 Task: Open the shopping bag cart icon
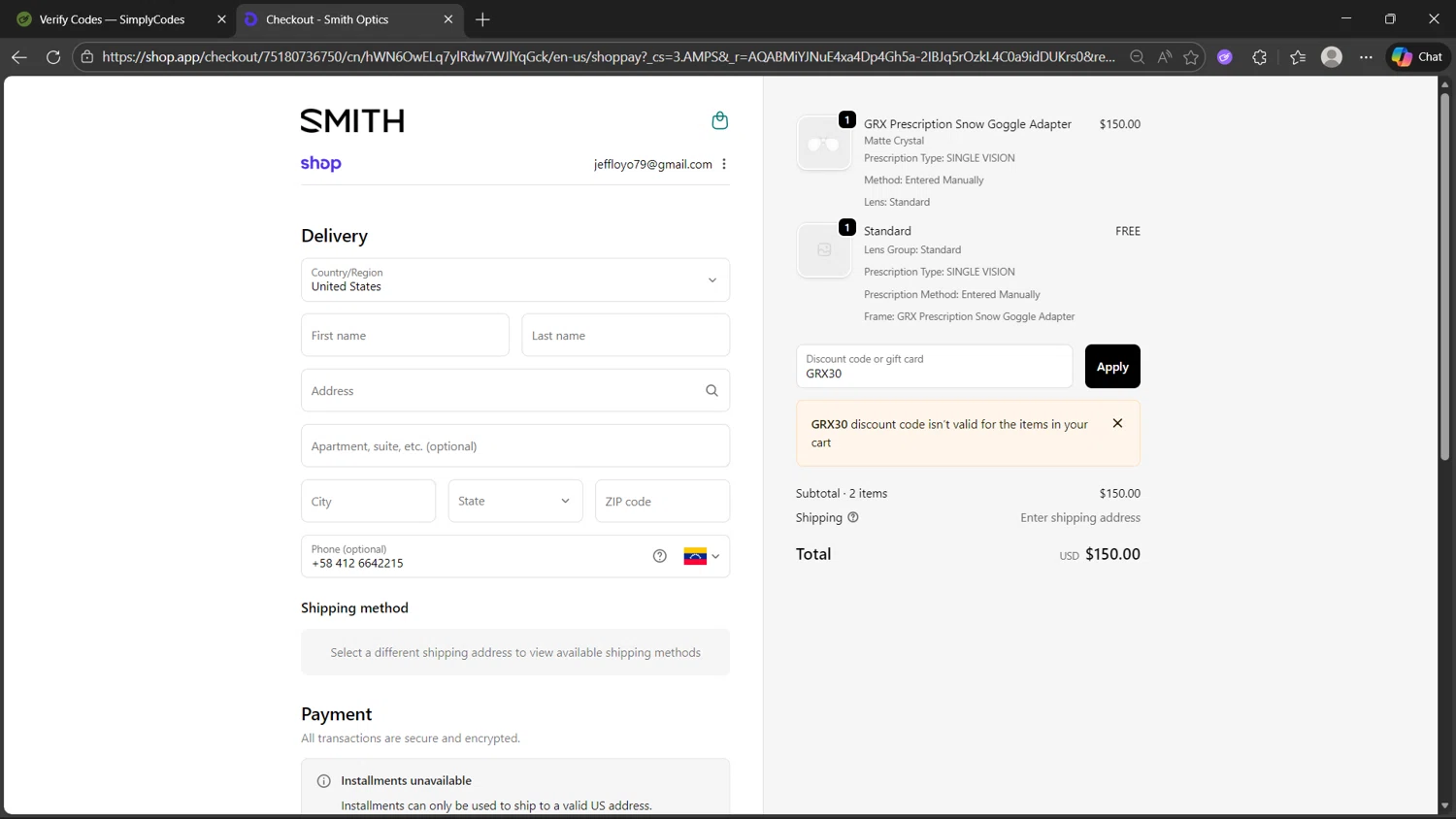pyautogui.click(x=719, y=120)
